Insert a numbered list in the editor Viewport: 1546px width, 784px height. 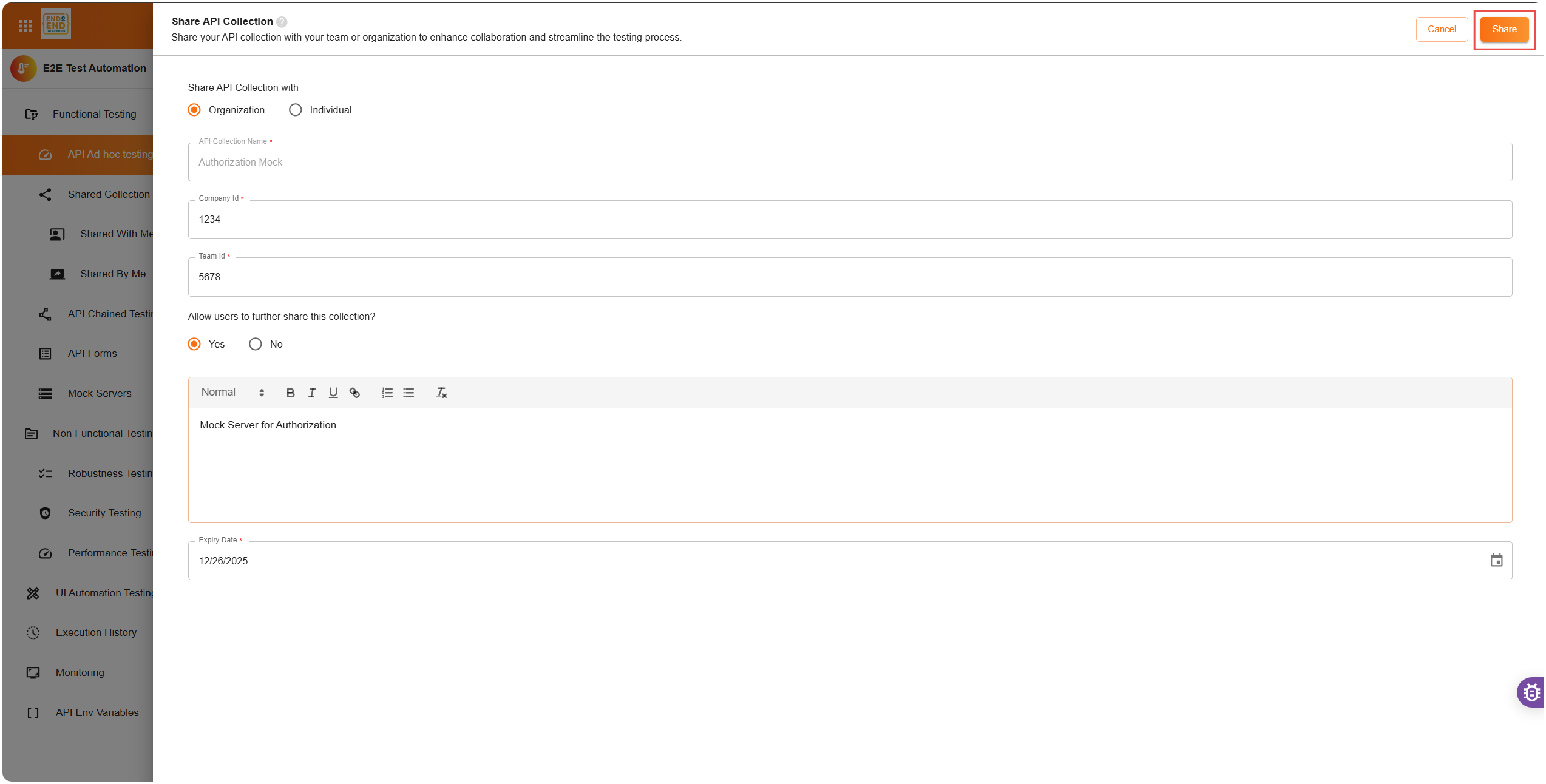point(387,393)
